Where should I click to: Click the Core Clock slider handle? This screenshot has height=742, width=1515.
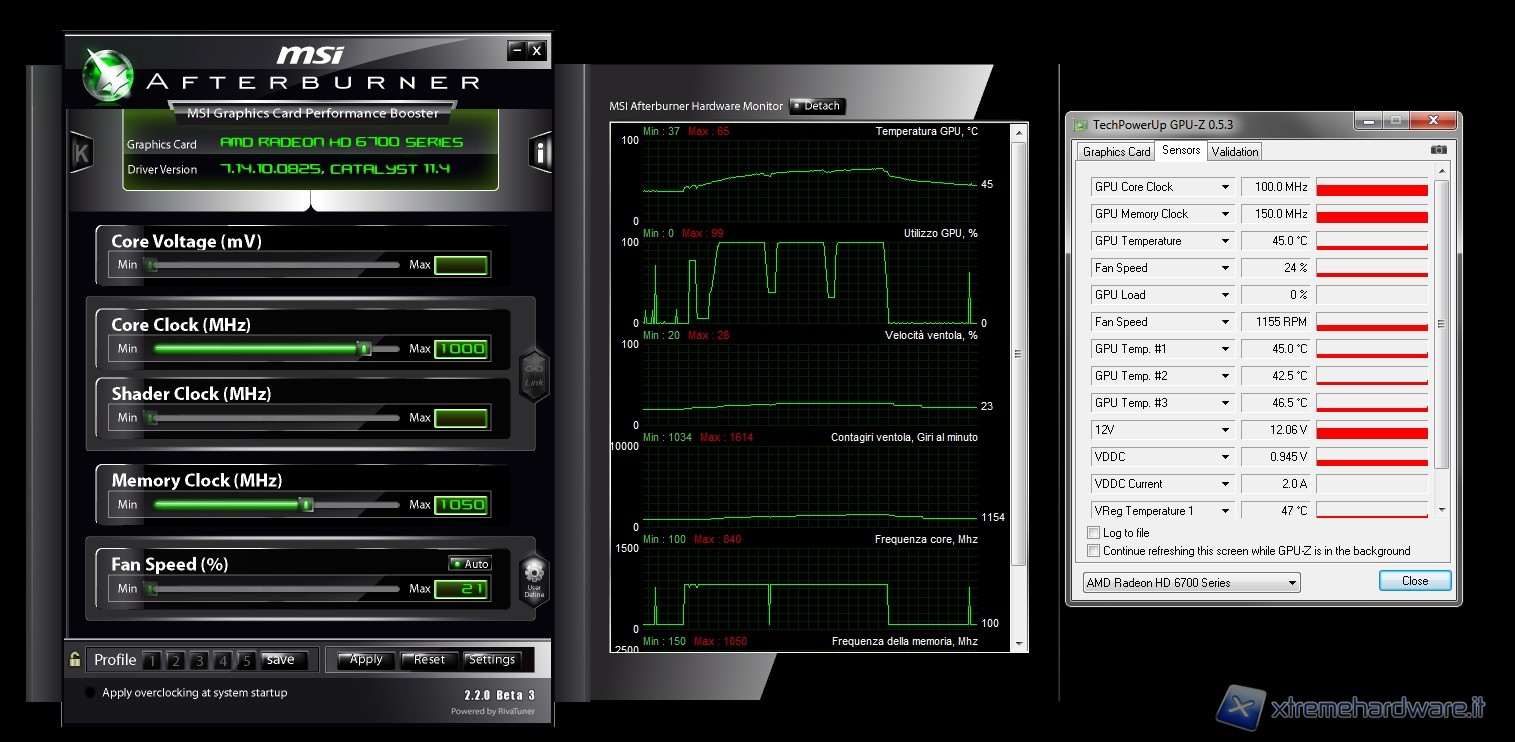[365, 348]
